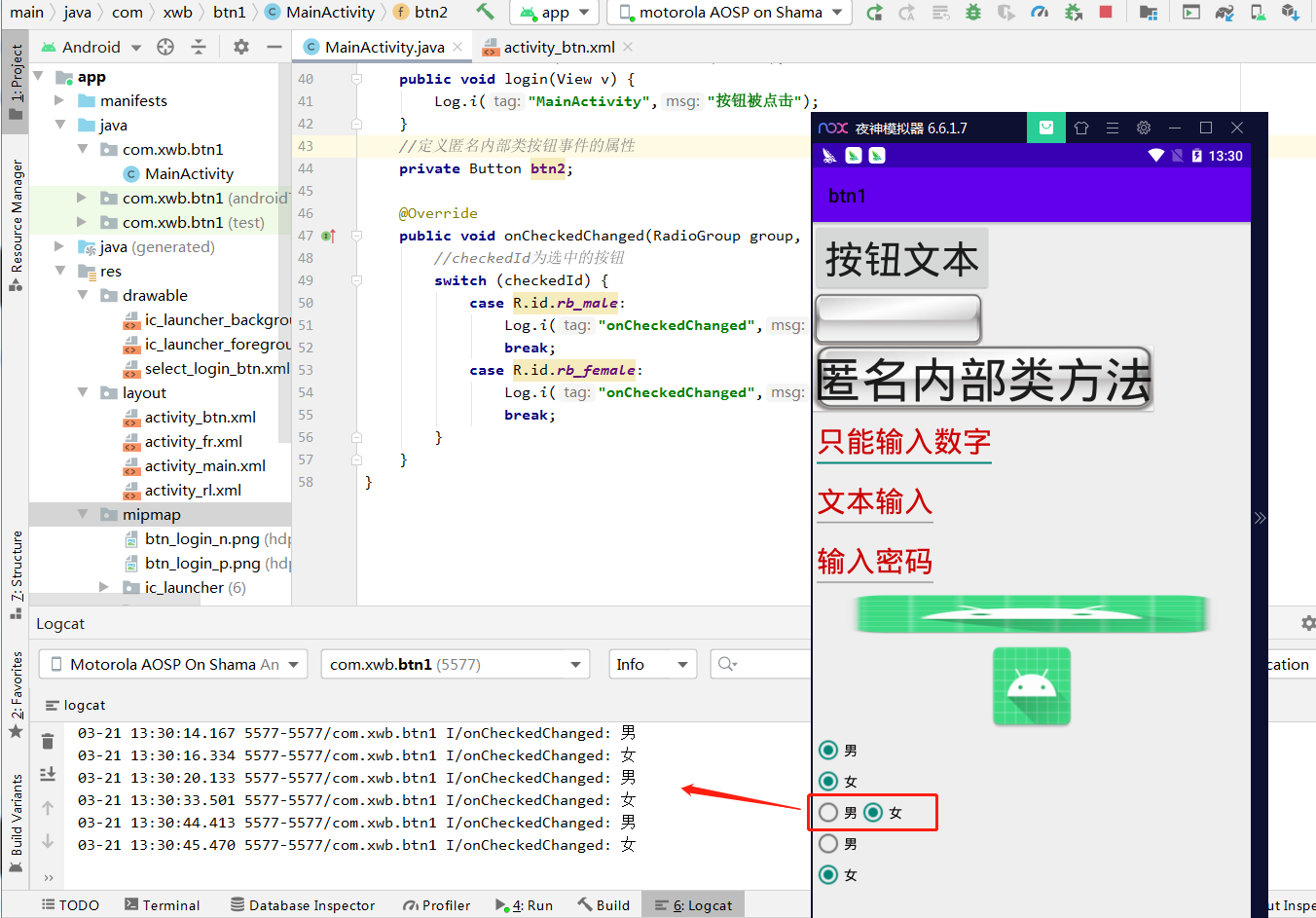Collapse the mipmap folder in project tree
This screenshot has height=918, width=1316.
pos(84,514)
